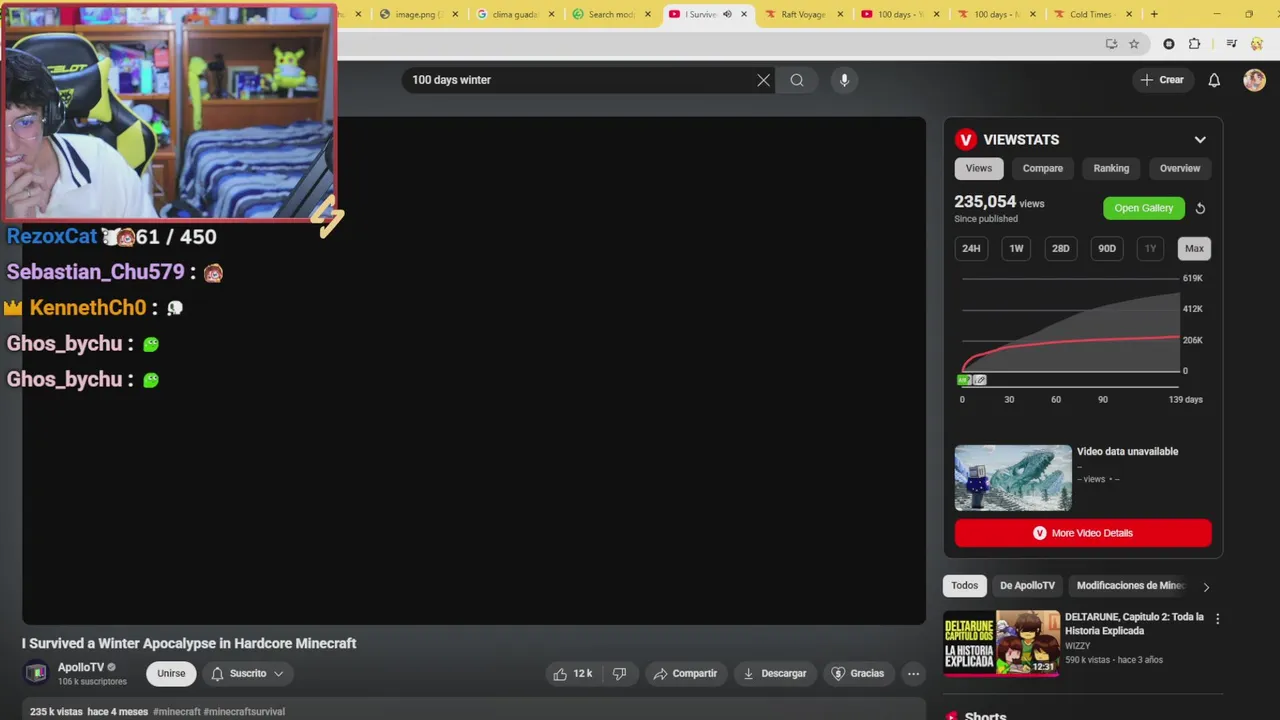Bookmark this page with star icon
1280x720 pixels.
pos(1134,44)
